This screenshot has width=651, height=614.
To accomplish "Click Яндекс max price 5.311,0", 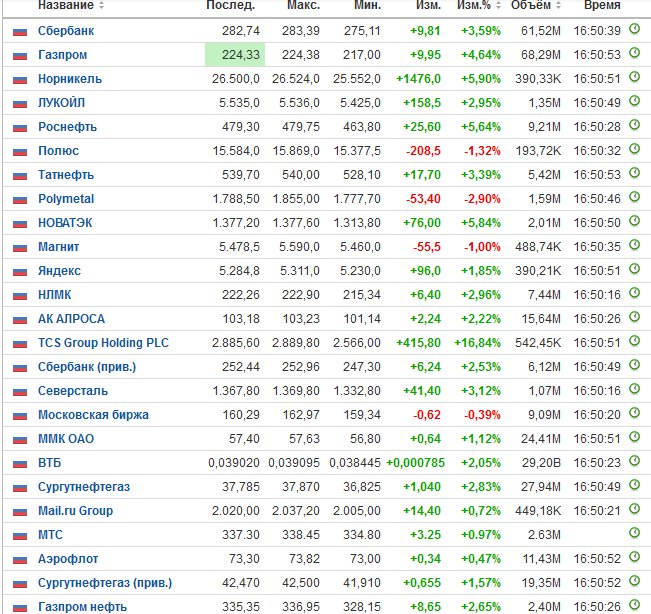I will [x=300, y=271].
